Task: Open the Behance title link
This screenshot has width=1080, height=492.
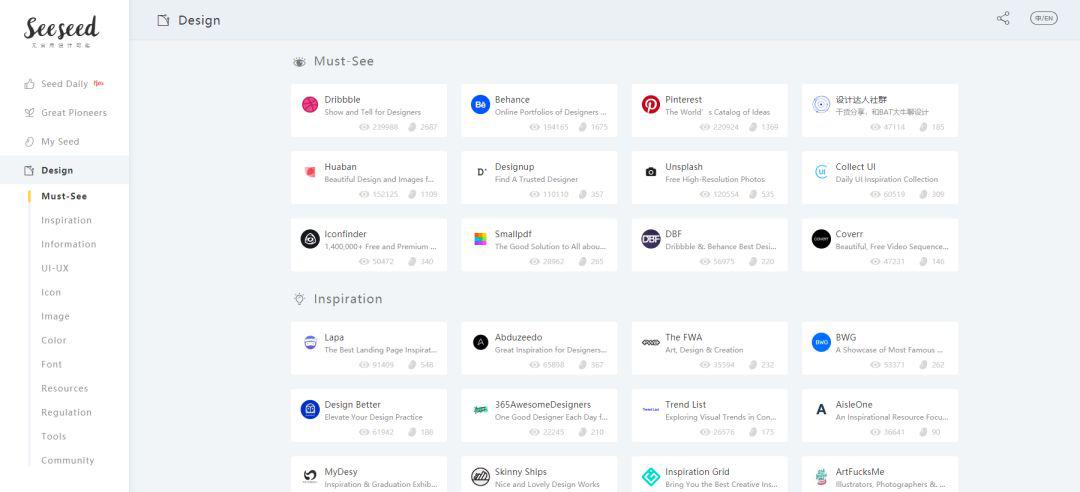Action: 512,100
